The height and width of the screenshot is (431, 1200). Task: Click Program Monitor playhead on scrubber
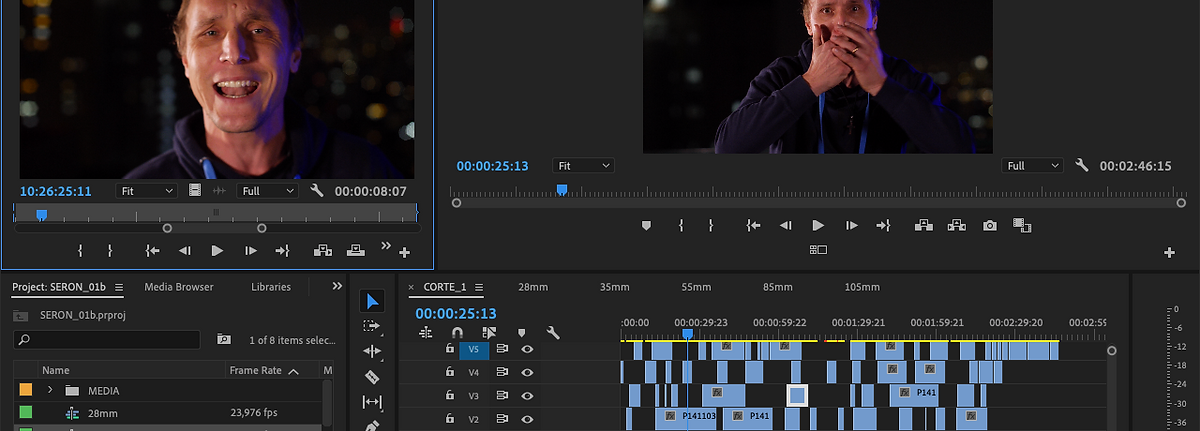coord(562,189)
